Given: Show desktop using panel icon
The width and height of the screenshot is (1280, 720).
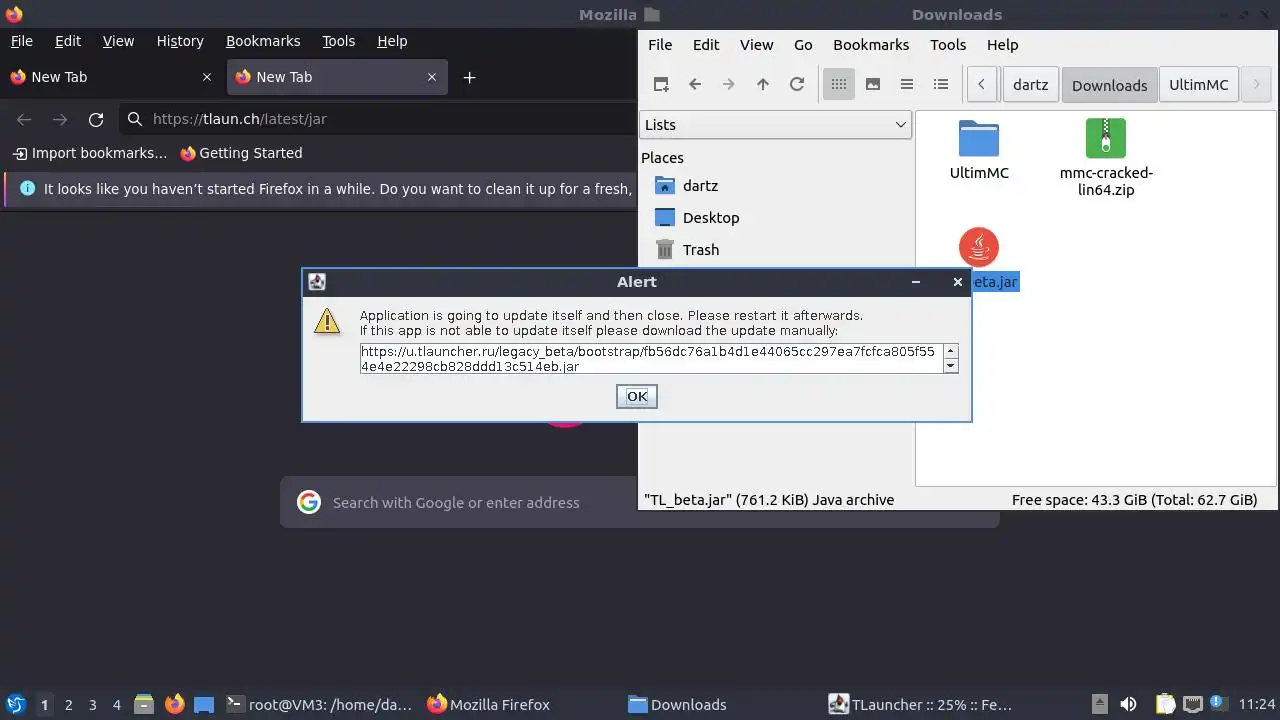Looking at the screenshot, I should tap(204, 704).
